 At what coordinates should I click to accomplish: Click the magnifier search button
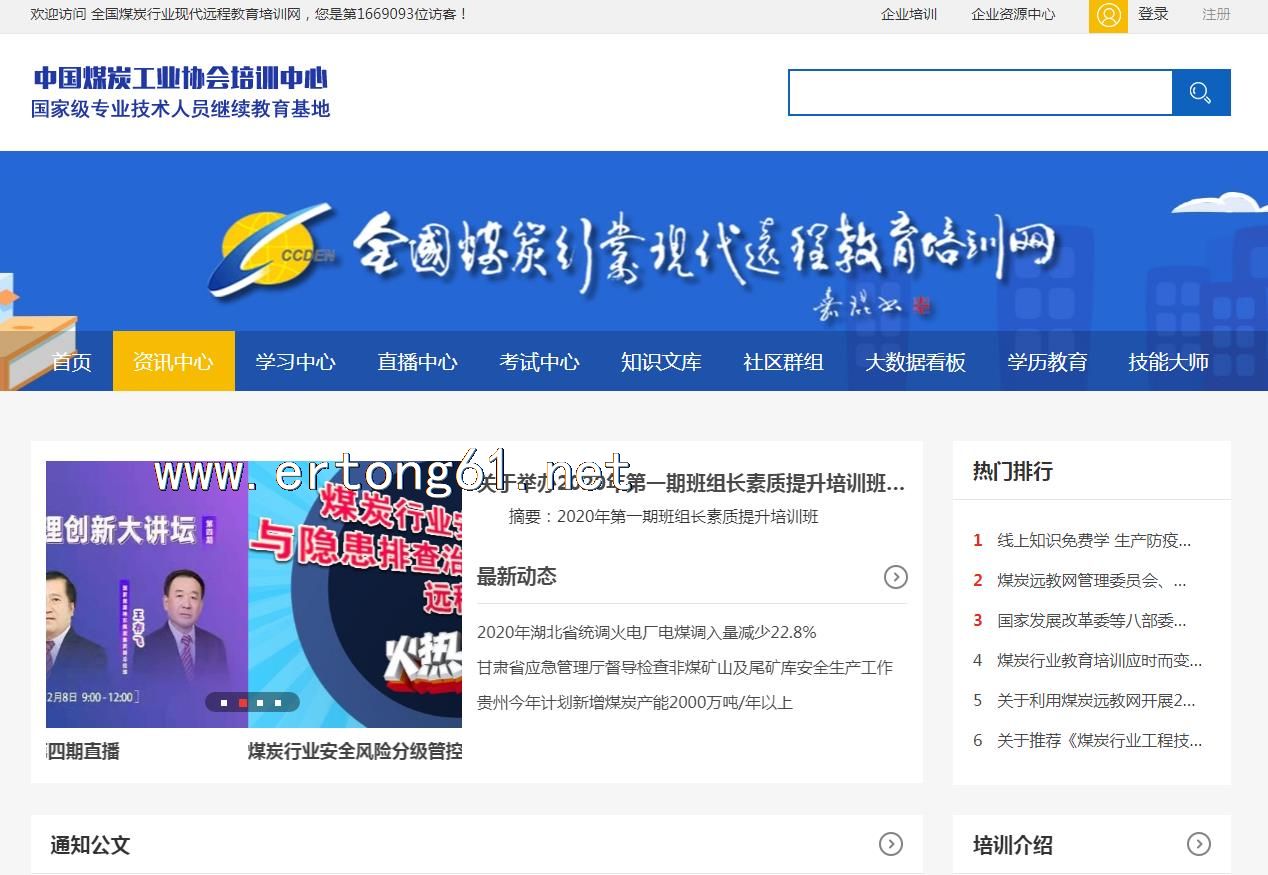[x=1201, y=93]
